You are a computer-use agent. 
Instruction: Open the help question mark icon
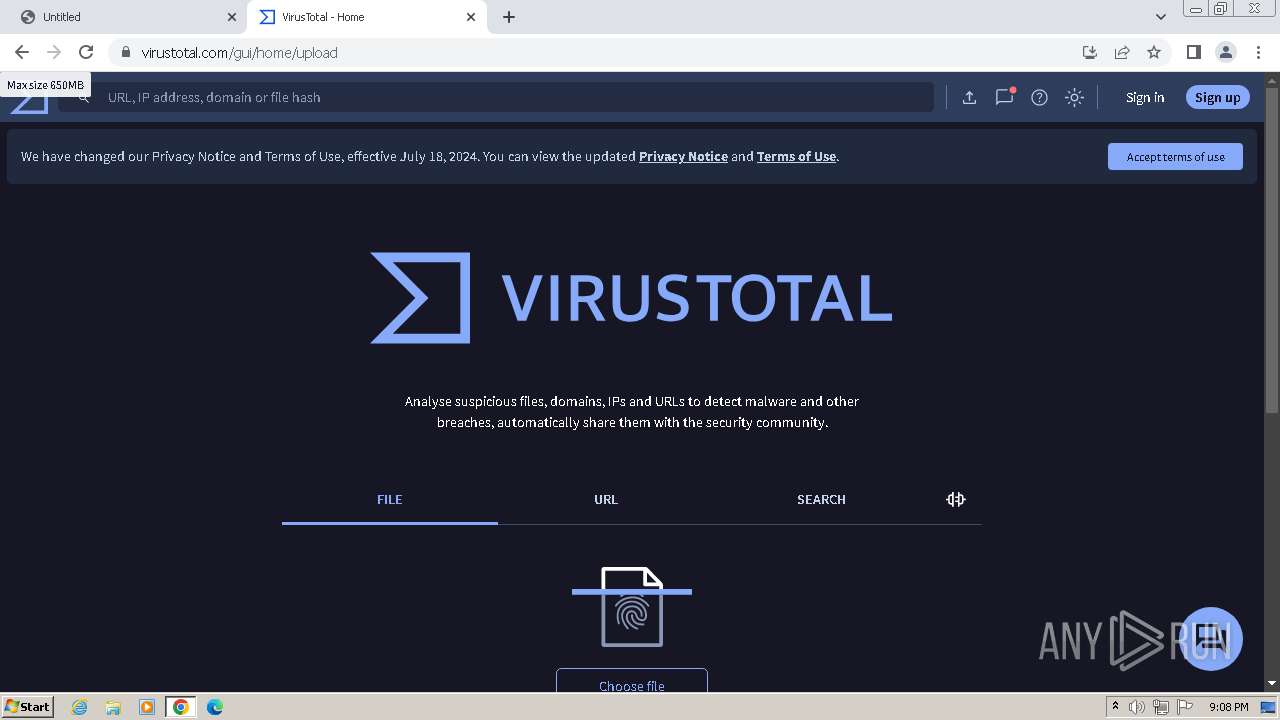point(1039,97)
